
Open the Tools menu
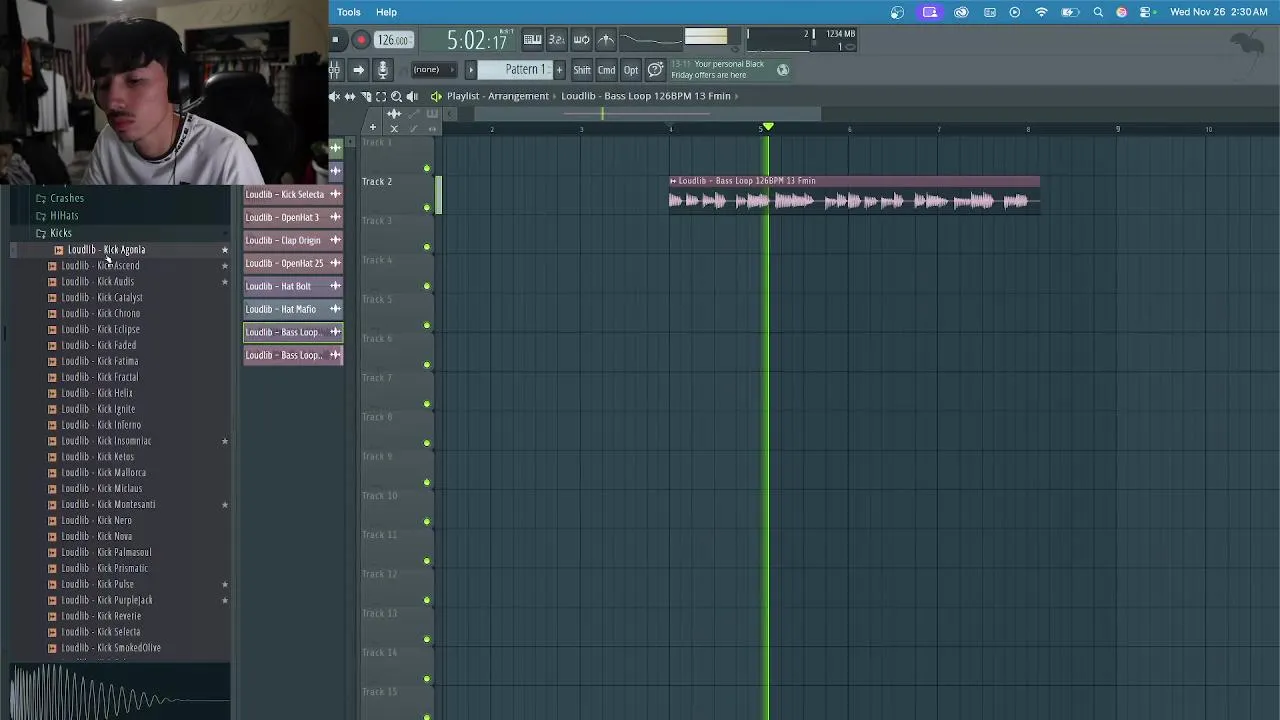[349, 12]
